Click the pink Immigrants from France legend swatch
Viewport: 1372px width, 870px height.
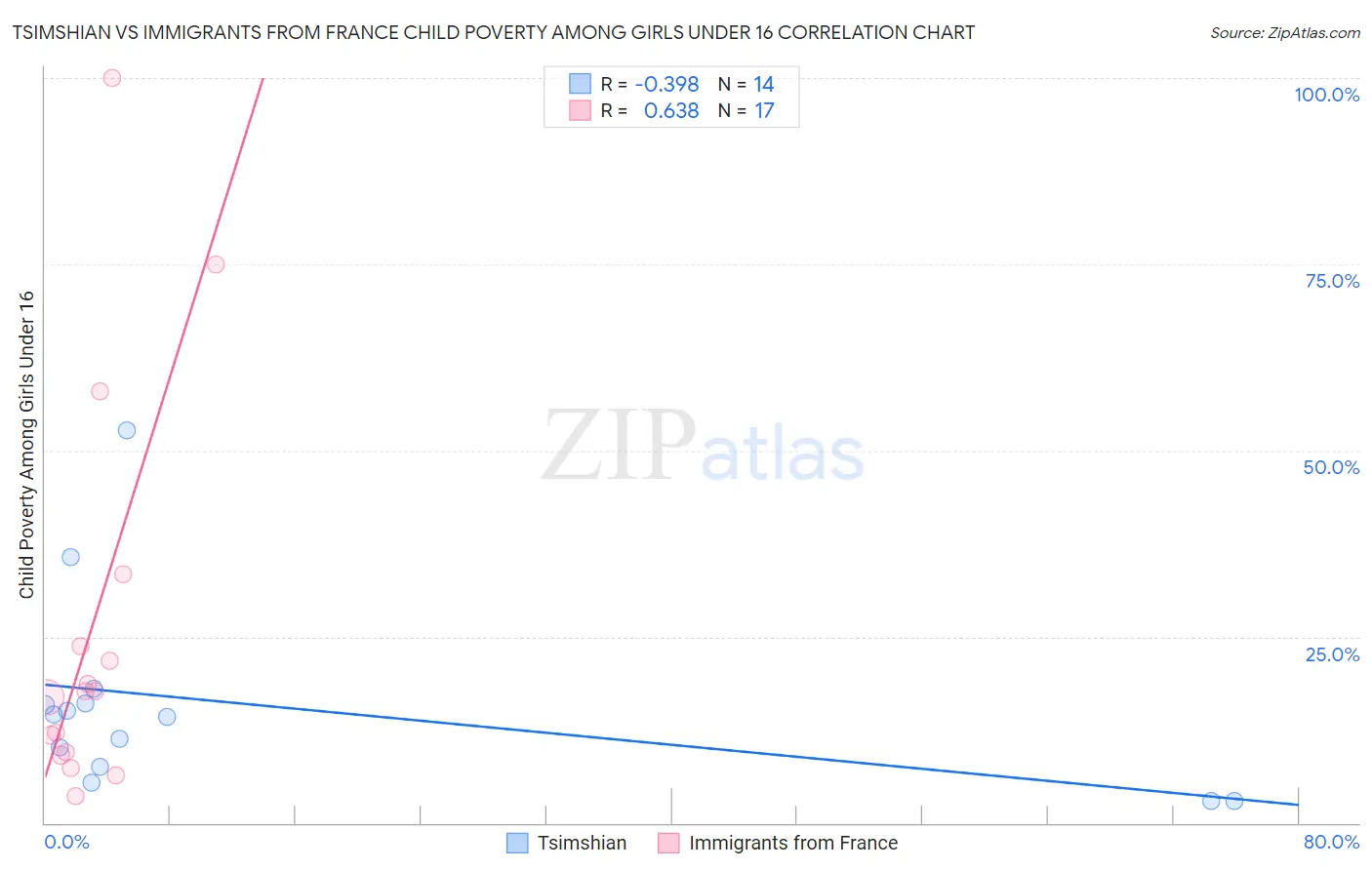(x=668, y=843)
